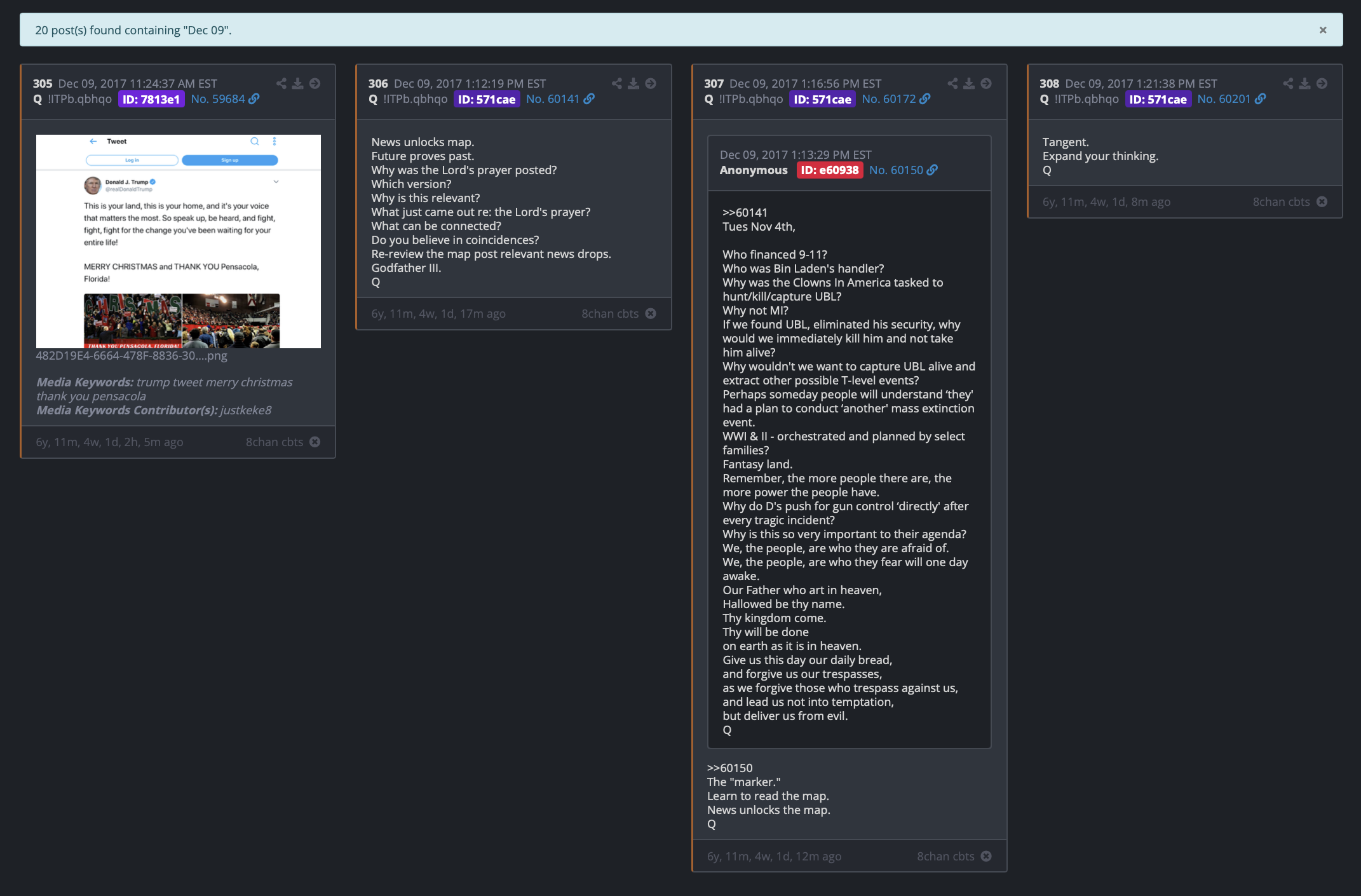The image size is (1361, 896).
Task: Filter by ID: 571cae badge on post 306
Action: (x=487, y=99)
